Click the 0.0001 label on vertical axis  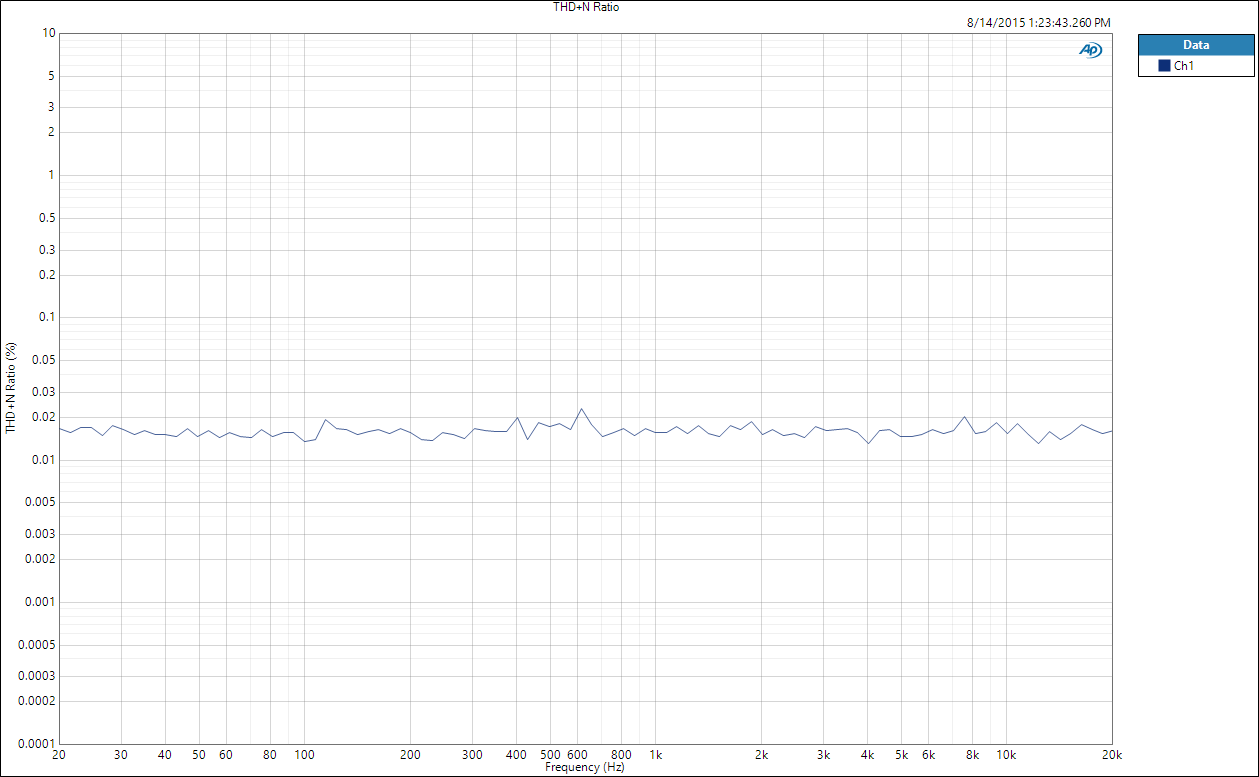coord(36,743)
